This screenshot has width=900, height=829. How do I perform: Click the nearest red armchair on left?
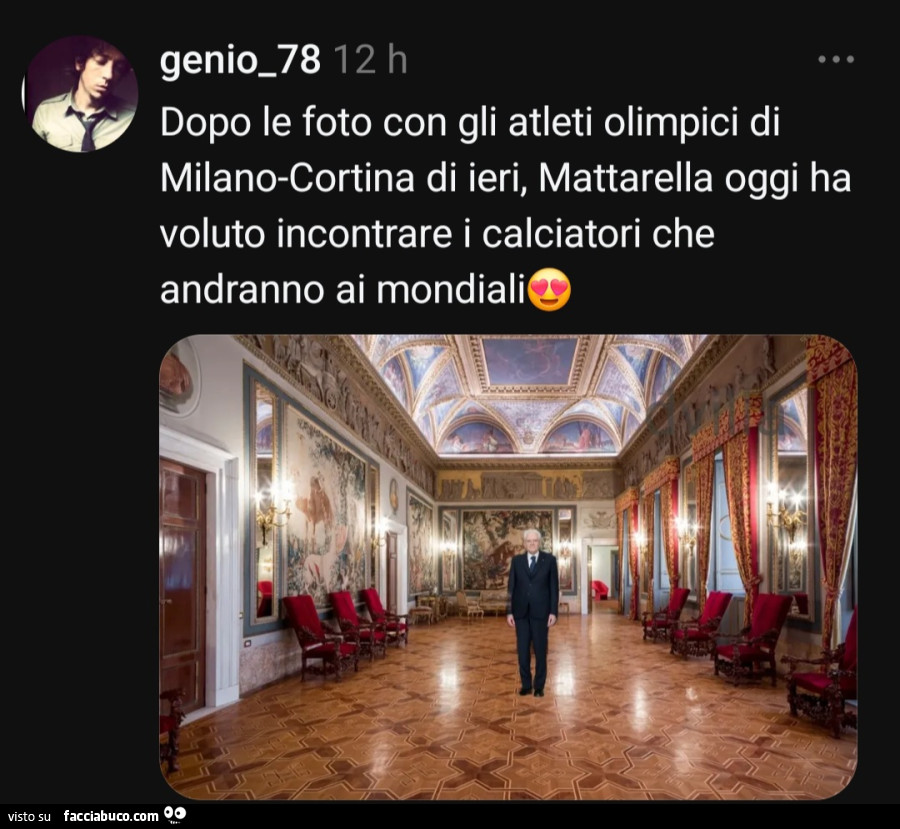pos(319,636)
